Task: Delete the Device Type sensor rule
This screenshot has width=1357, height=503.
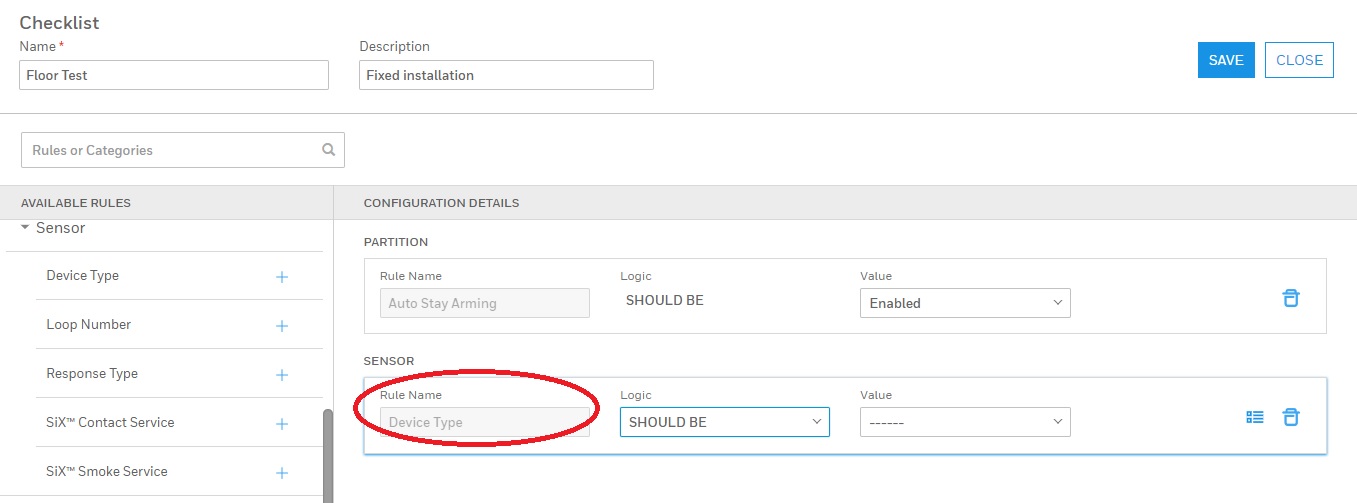Action: pos(1291,417)
